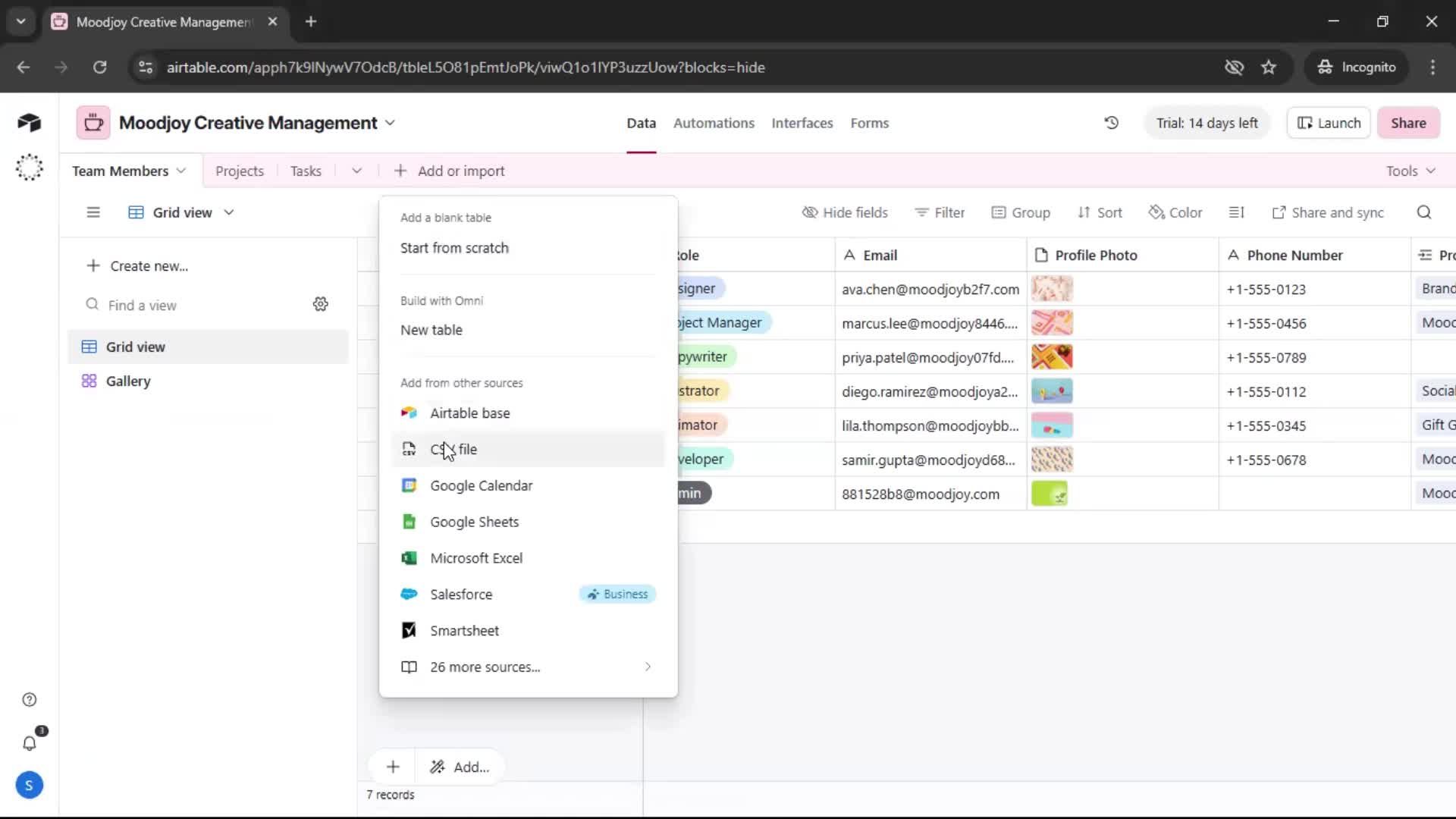The width and height of the screenshot is (1456, 819).
Task: Choose Microsoft Excel import source
Action: tap(529, 558)
